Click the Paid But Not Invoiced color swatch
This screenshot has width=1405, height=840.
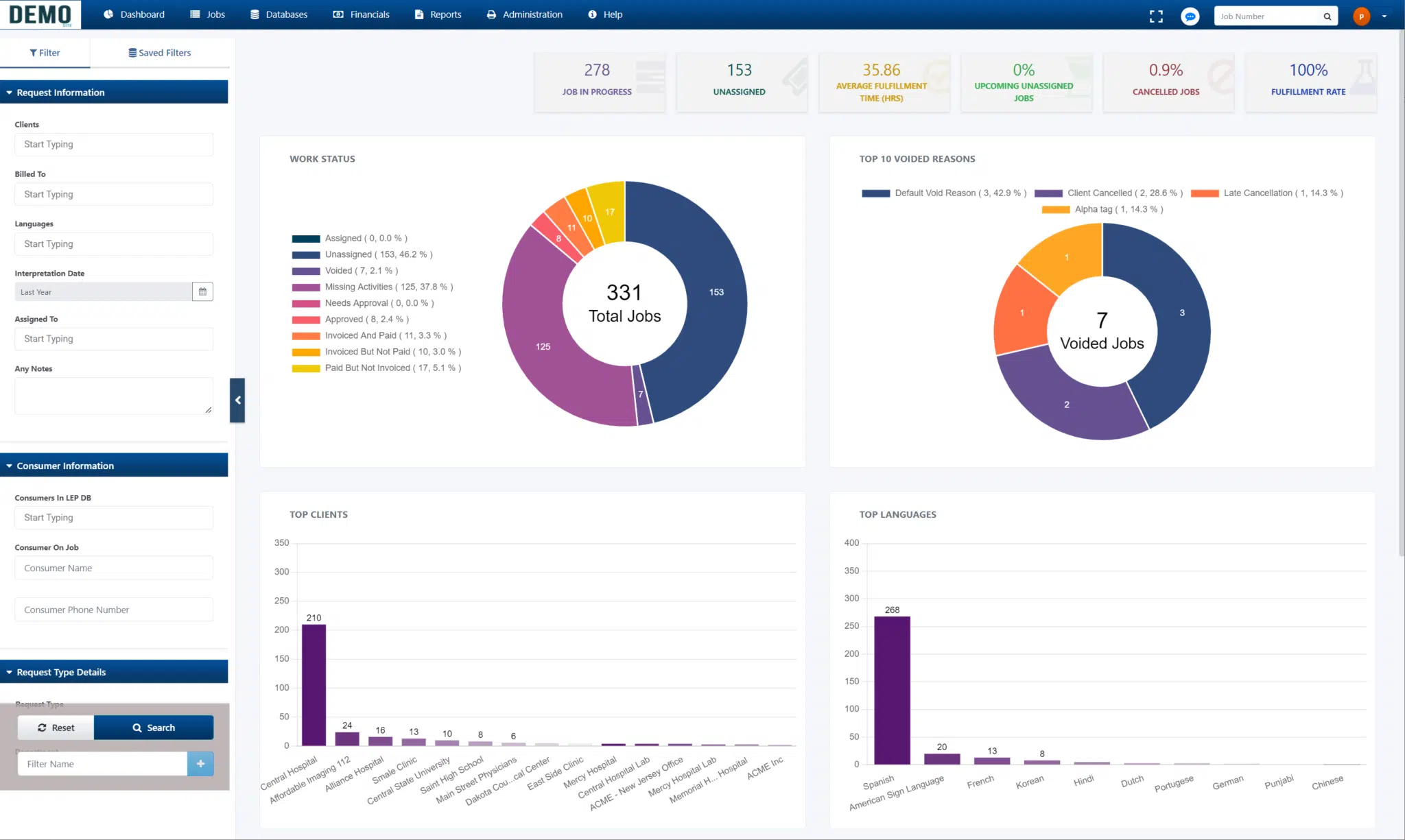click(x=306, y=369)
